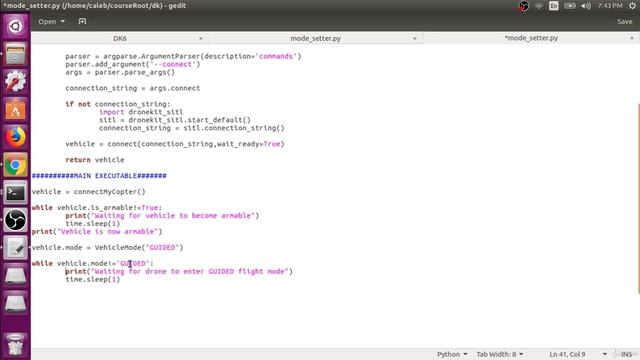Click the MAIN EXECUTABLE comment line
The image size is (640, 360).
click(99, 176)
